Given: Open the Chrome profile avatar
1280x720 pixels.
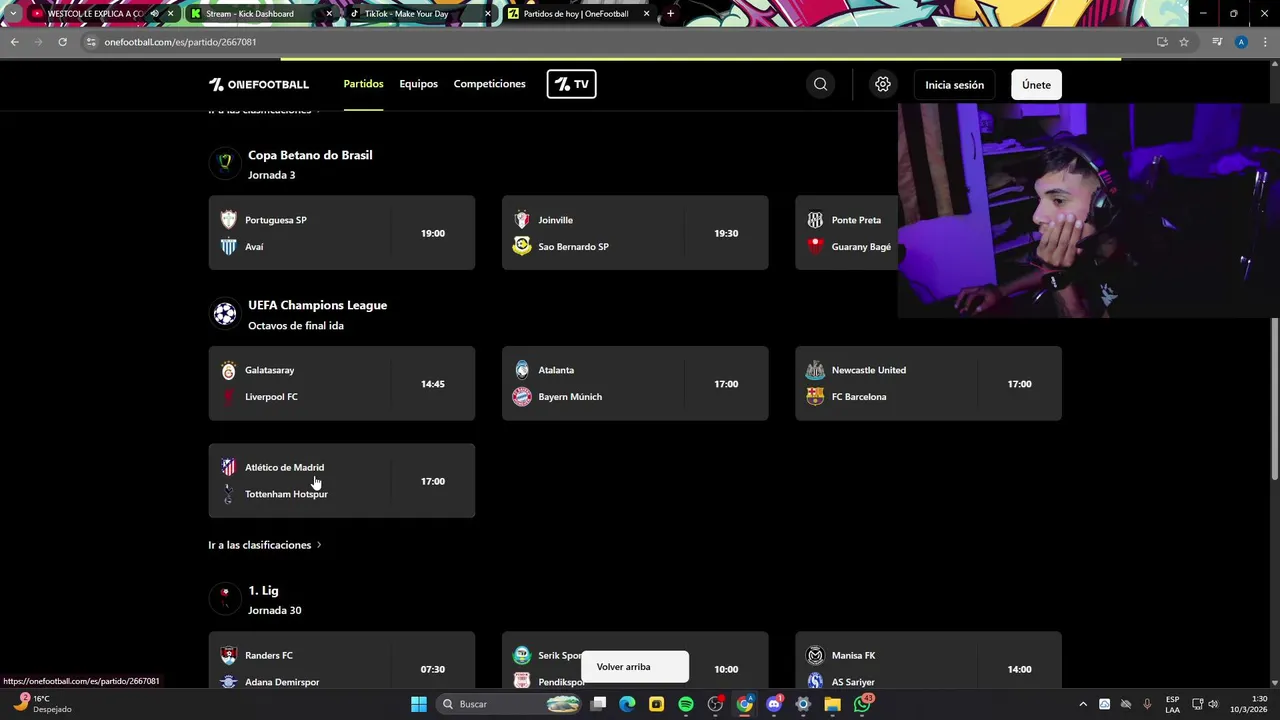Looking at the screenshot, I should point(1241,42).
